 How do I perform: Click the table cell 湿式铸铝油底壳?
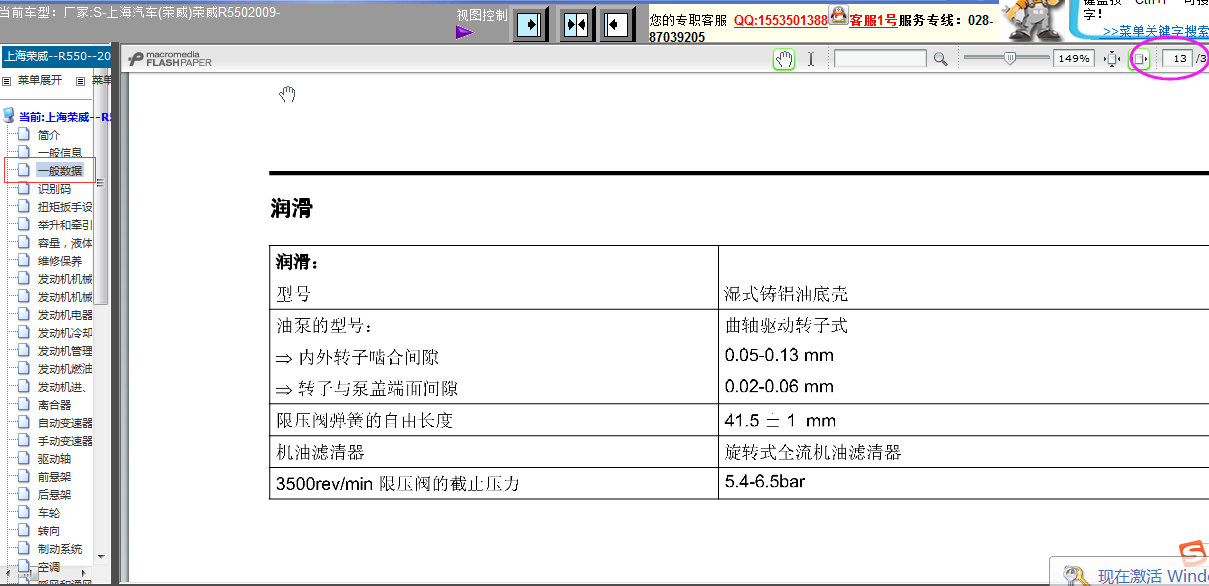(x=786, y=294)
